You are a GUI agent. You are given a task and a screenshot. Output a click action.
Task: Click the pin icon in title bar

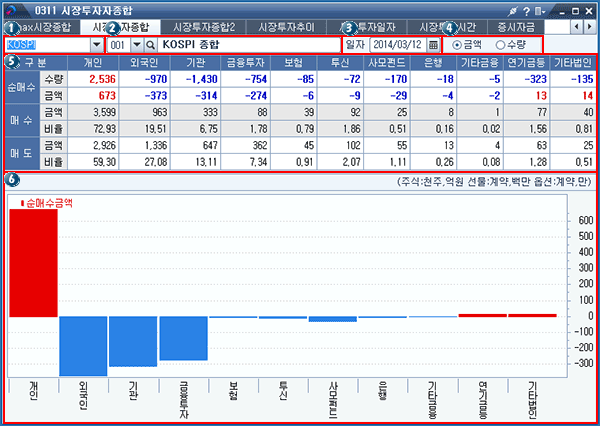click(512, 11)
